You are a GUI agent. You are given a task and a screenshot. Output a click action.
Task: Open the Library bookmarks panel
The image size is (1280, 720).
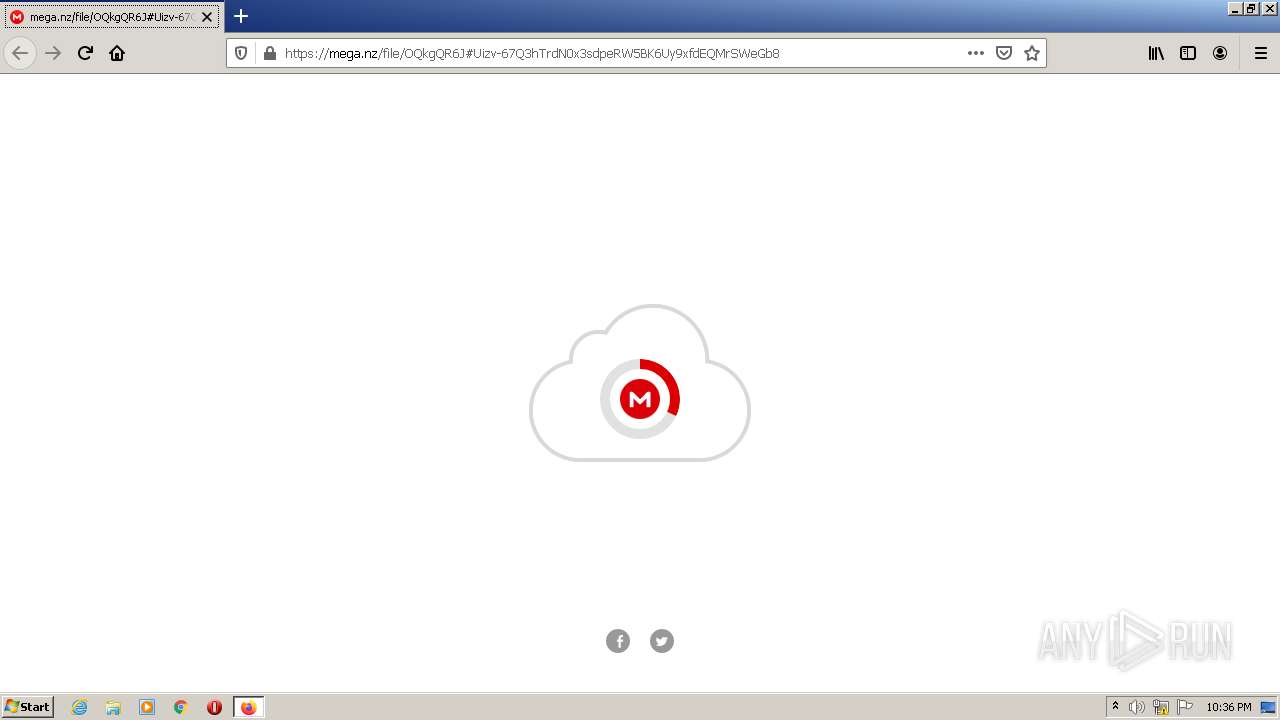tap(1156, 53)
